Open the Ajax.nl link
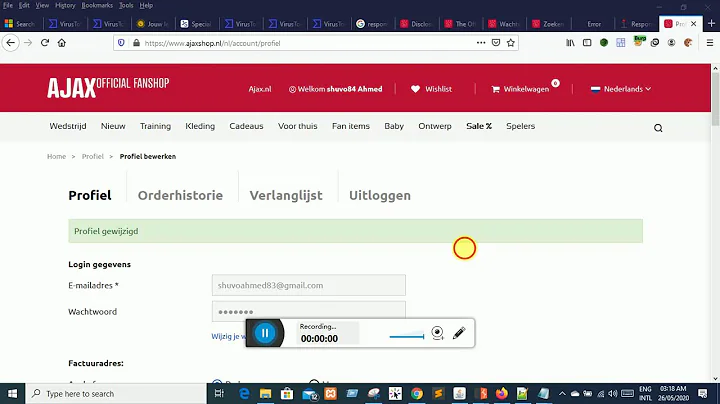The height and width of the screenshot is (404, 720). [260, 89]
